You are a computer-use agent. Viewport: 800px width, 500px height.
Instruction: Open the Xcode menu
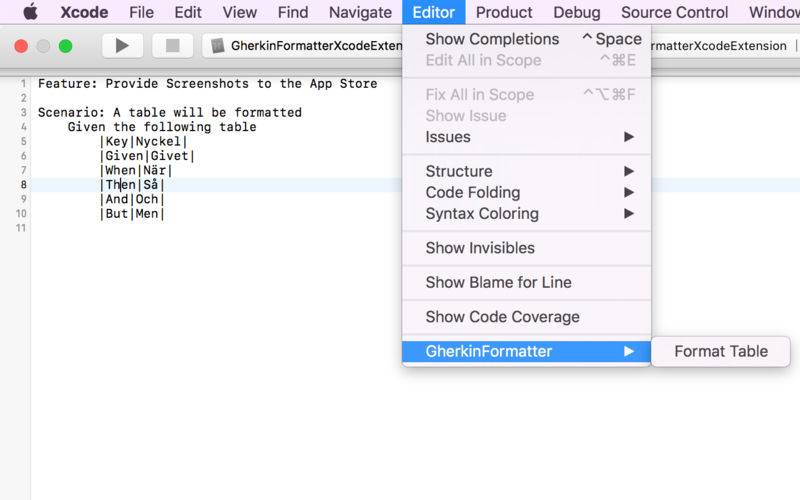click(84, 12)
